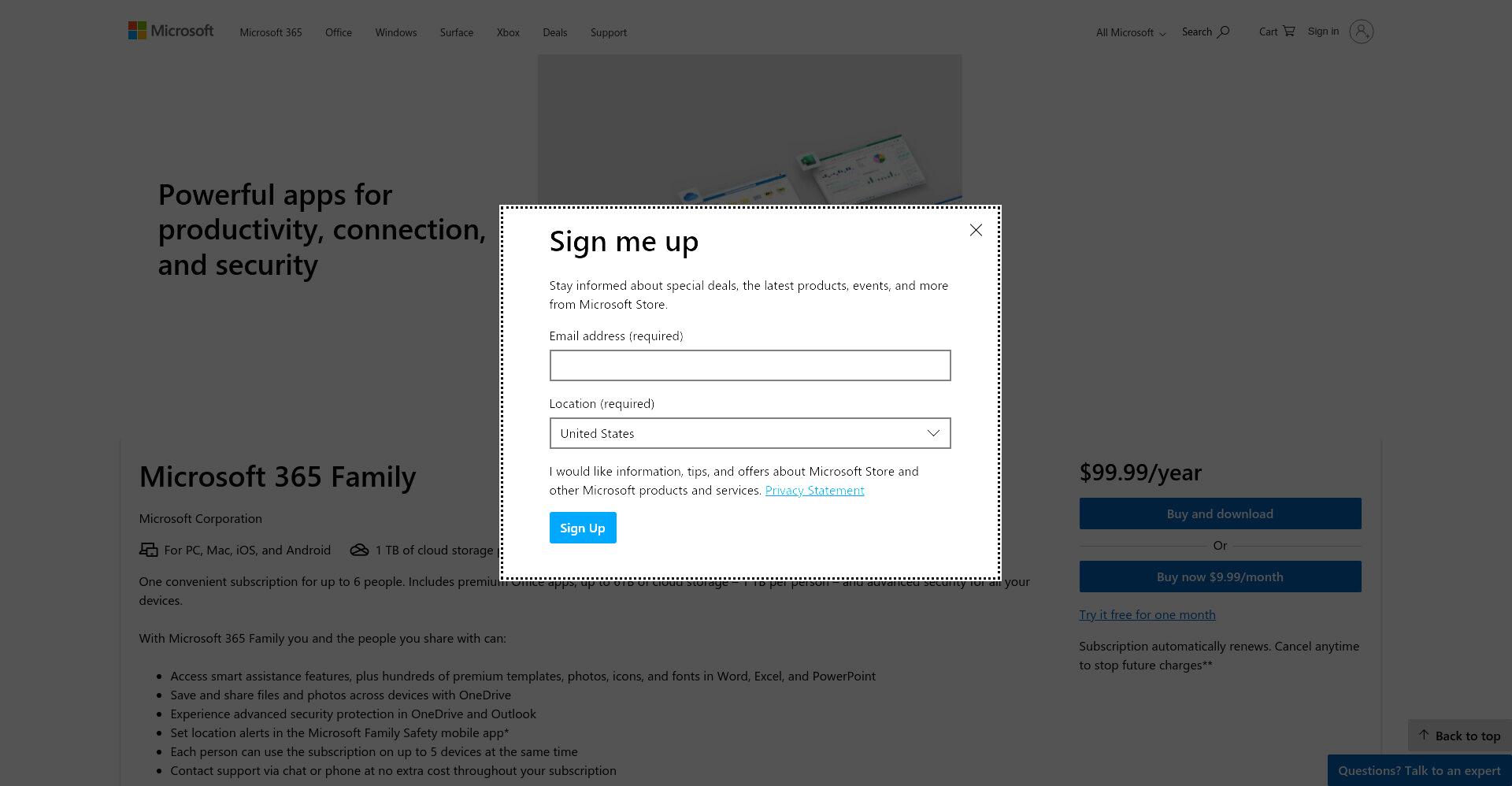Viewport: 1512px width, 786px height.
Task: Click the Sign Up button
Action: [x=583, y=528]
